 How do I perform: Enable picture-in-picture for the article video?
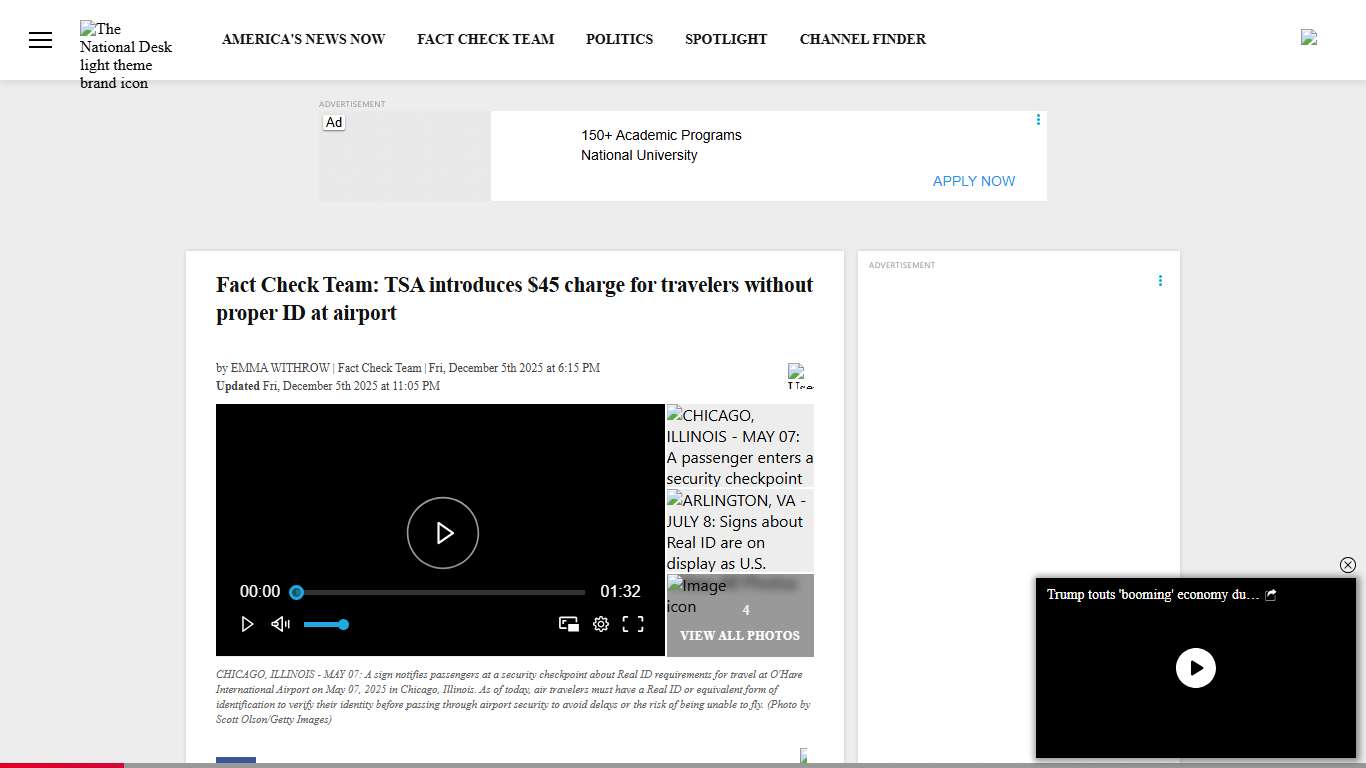tap(569, 624)
